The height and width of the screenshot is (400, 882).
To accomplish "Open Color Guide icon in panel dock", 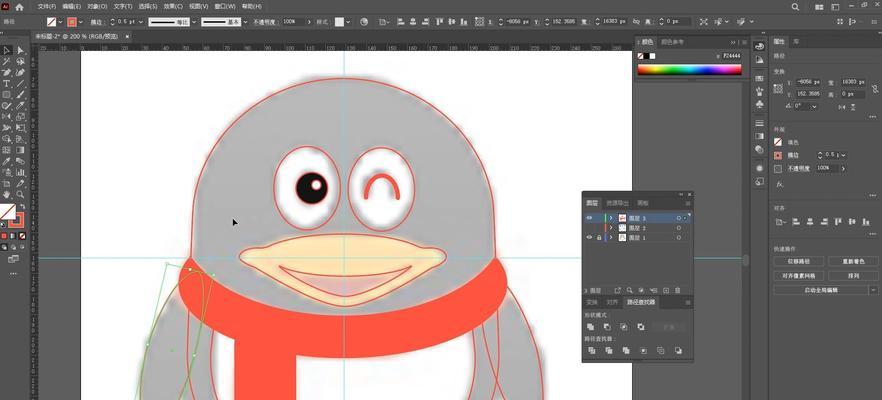I will coord(759,60).
